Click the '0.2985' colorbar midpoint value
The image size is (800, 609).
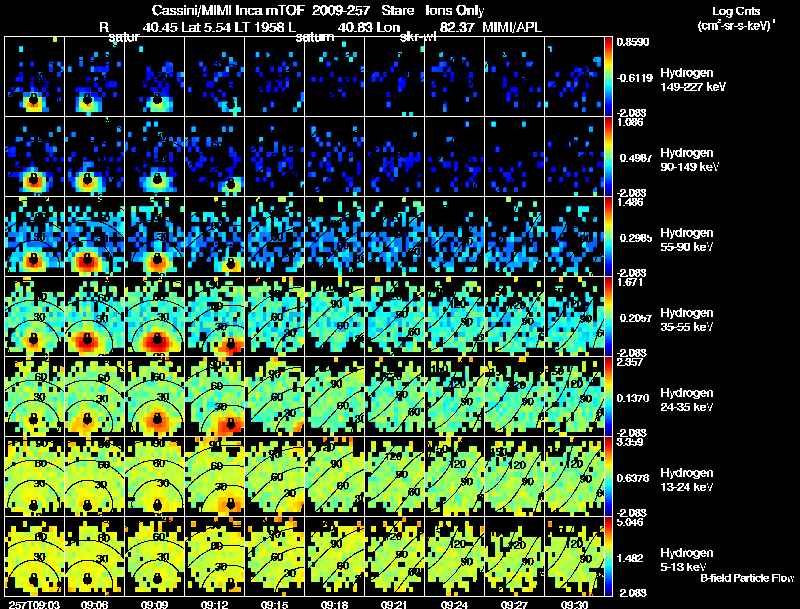tap(635, 238)
